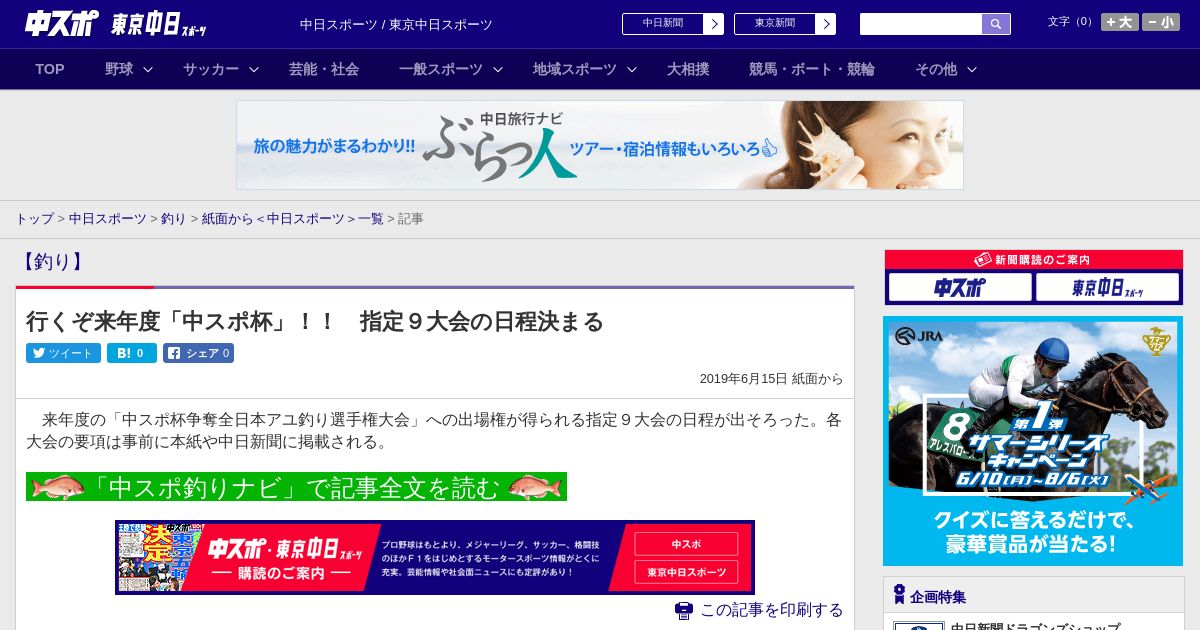Image resolution: width=1200 pixels, height=630 pixels.
Task: Share article with Facebook シェア button
Action: pos(198,353)
